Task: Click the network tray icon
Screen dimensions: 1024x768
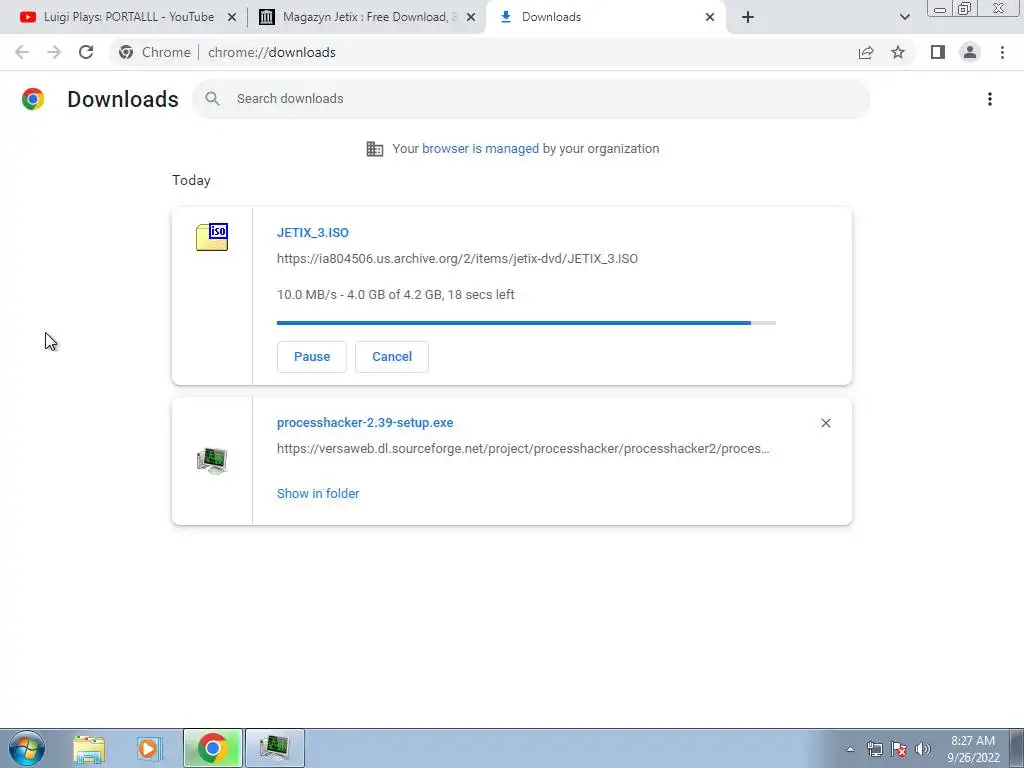Action: pyautogui.click(x=874, y=749)
